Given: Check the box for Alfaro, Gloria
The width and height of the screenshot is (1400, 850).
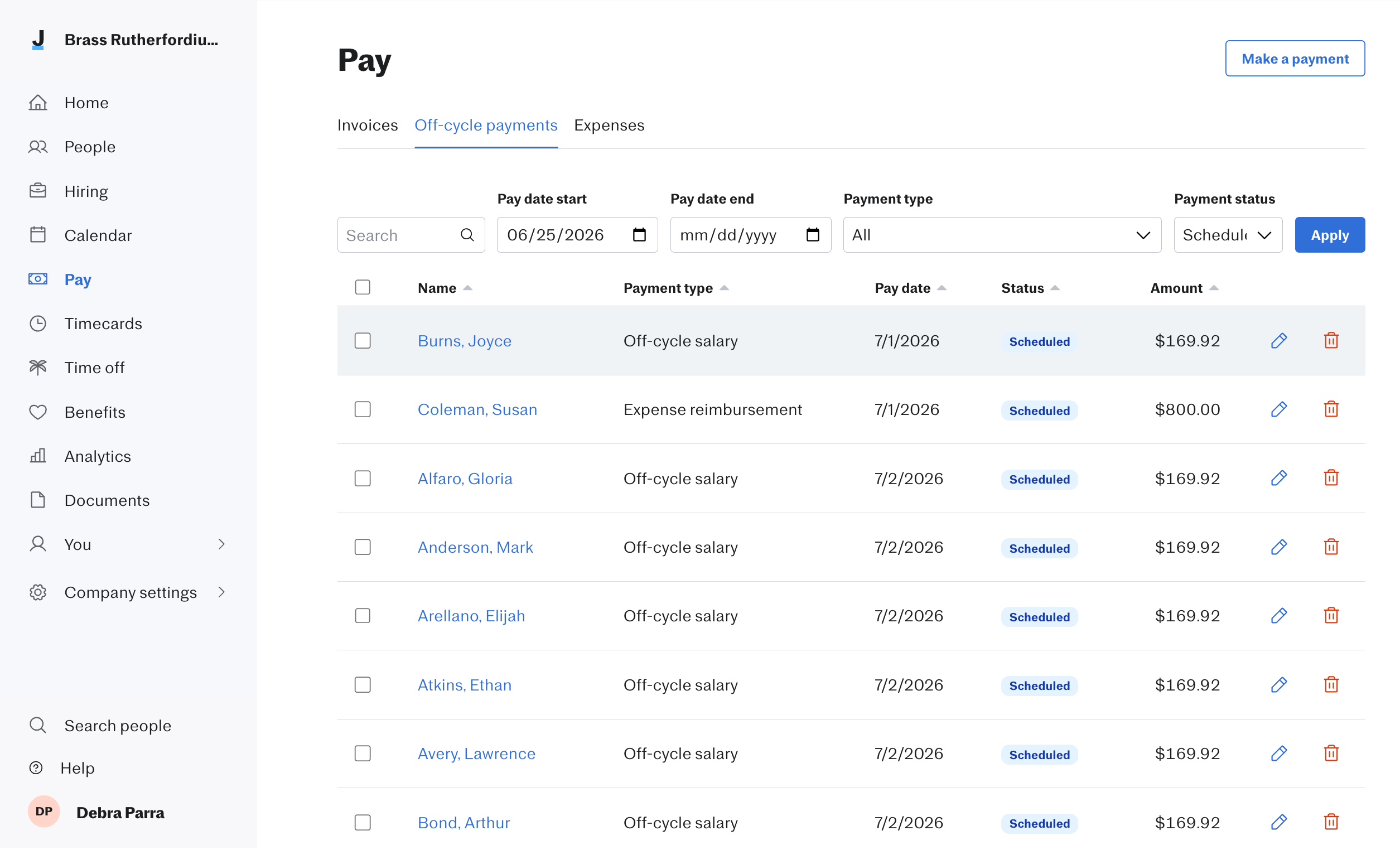Looking at the screenshot, I should [x=363, y=480].
